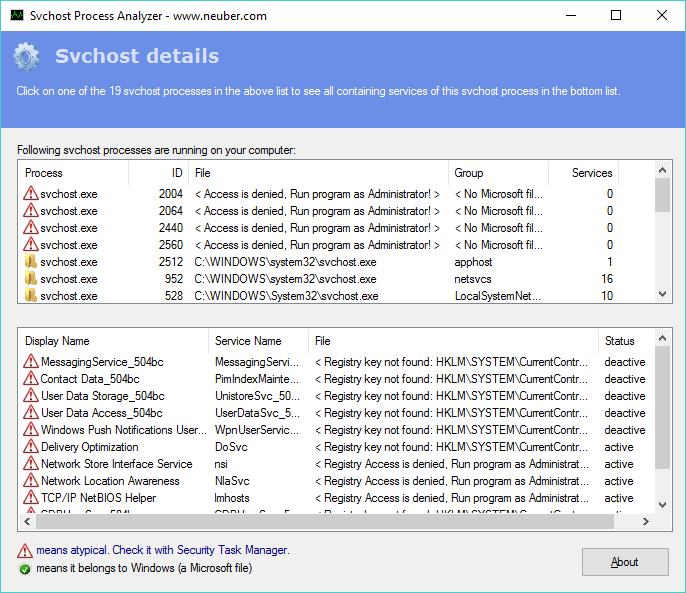Select the PimIndexMainte... service name cell
The width and height of the screenshot is (686, 593).
(257, 379)
